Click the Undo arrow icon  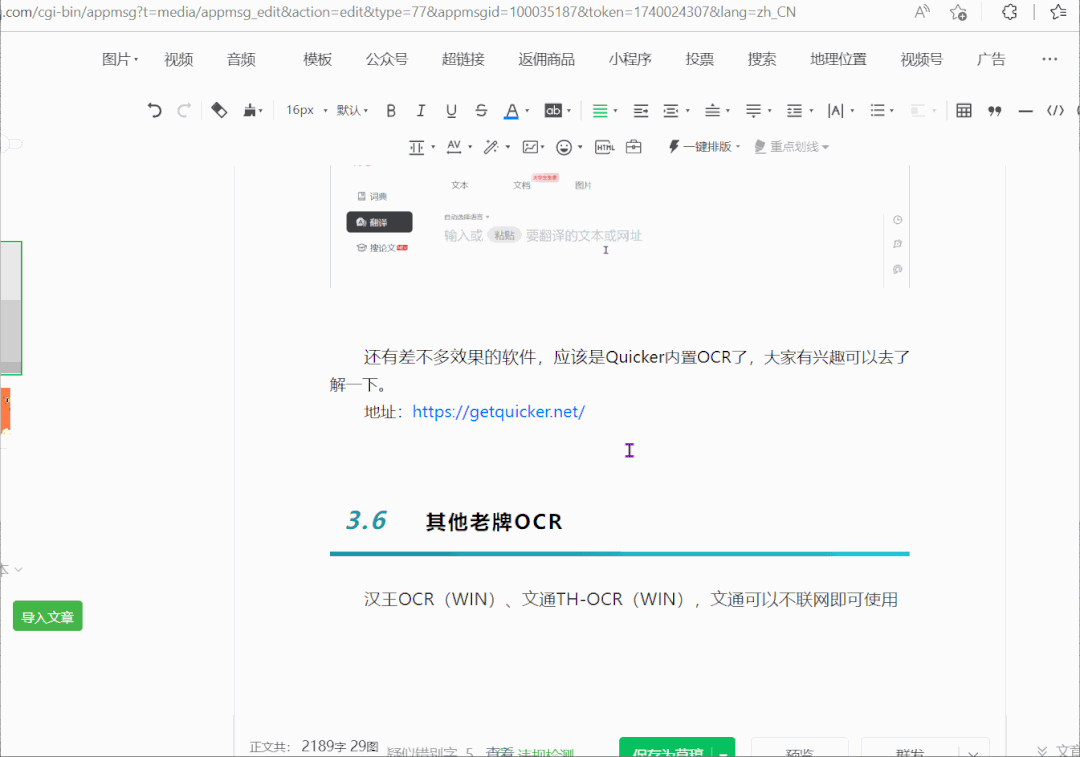click(154, 110)
